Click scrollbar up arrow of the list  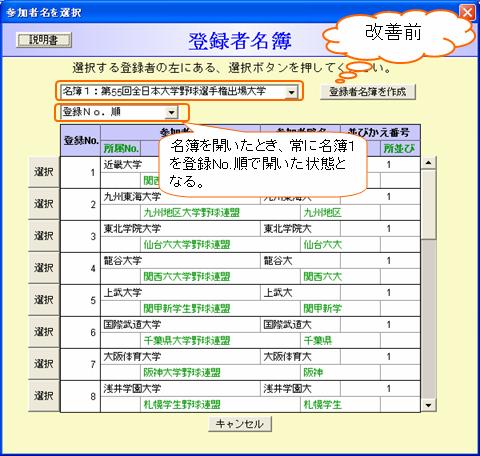[429, 163]
